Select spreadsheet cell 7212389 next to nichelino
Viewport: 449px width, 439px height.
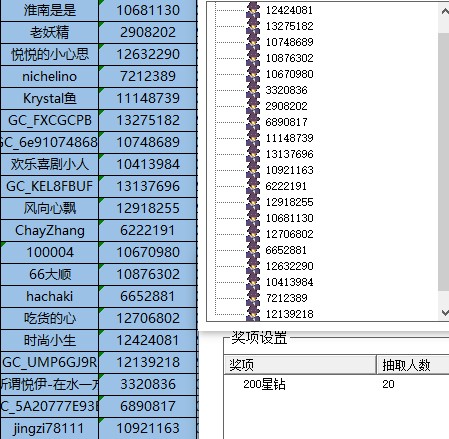tap(148, 76)
